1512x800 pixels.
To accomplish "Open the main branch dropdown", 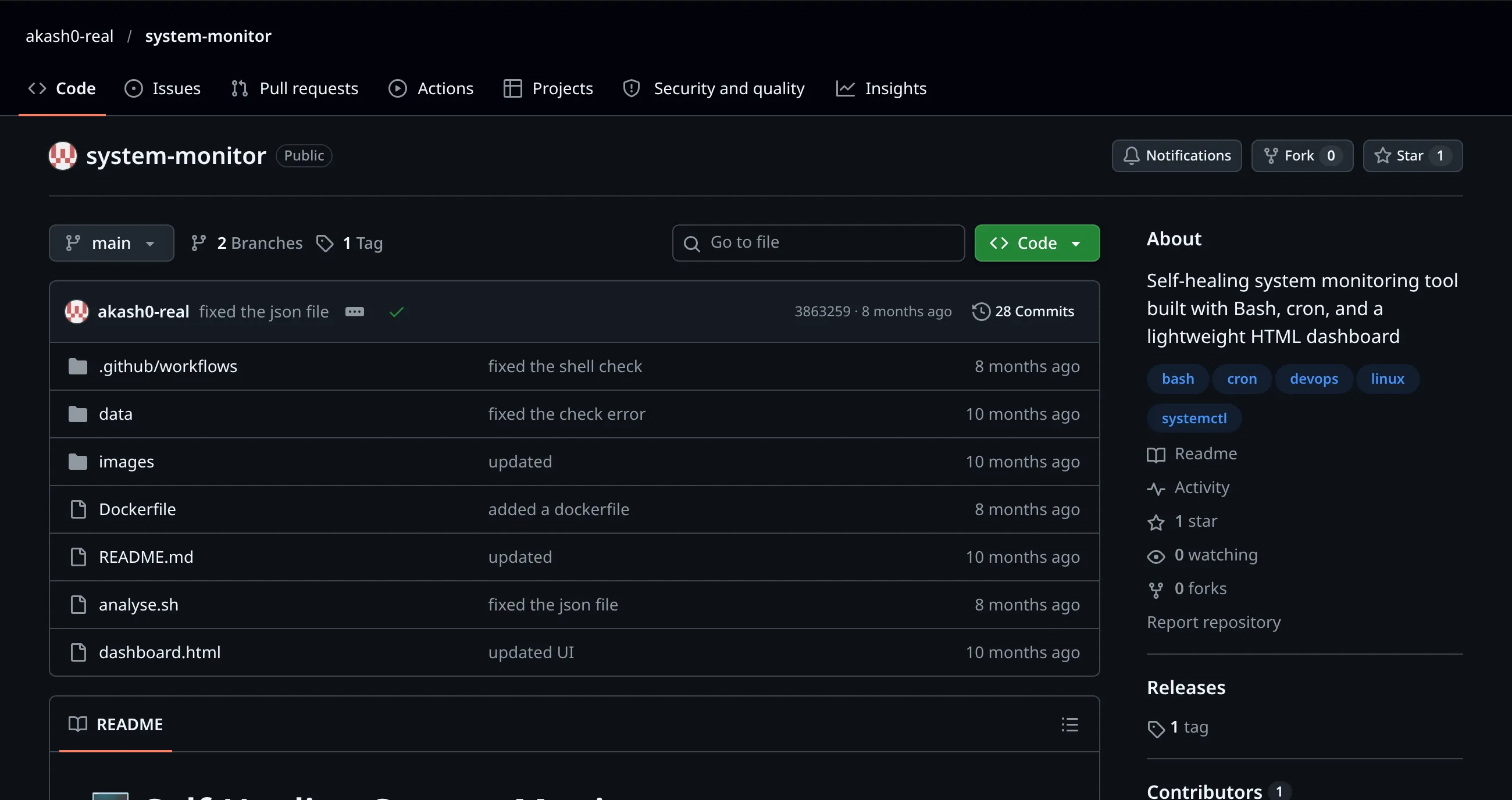I will point(111,243).
